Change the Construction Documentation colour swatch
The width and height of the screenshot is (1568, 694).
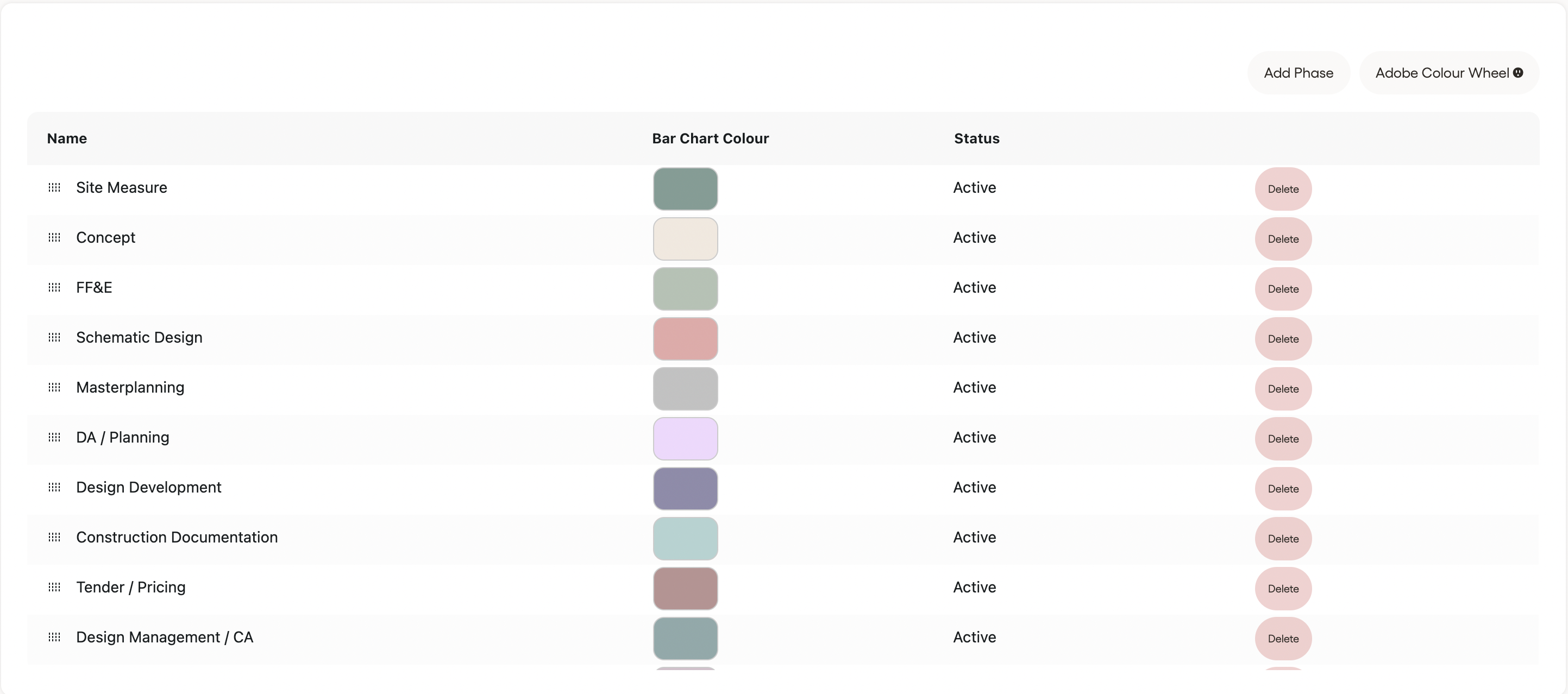click(686, 538)
